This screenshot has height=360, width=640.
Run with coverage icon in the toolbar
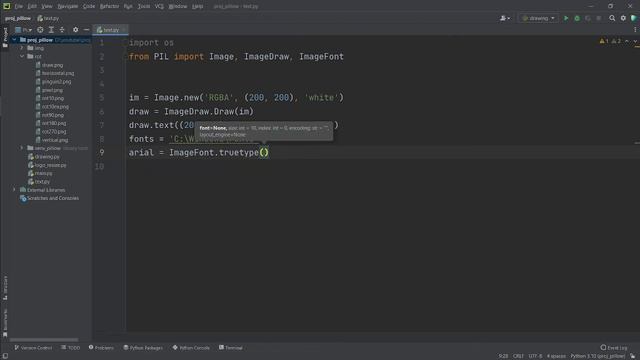click(588, 18)
